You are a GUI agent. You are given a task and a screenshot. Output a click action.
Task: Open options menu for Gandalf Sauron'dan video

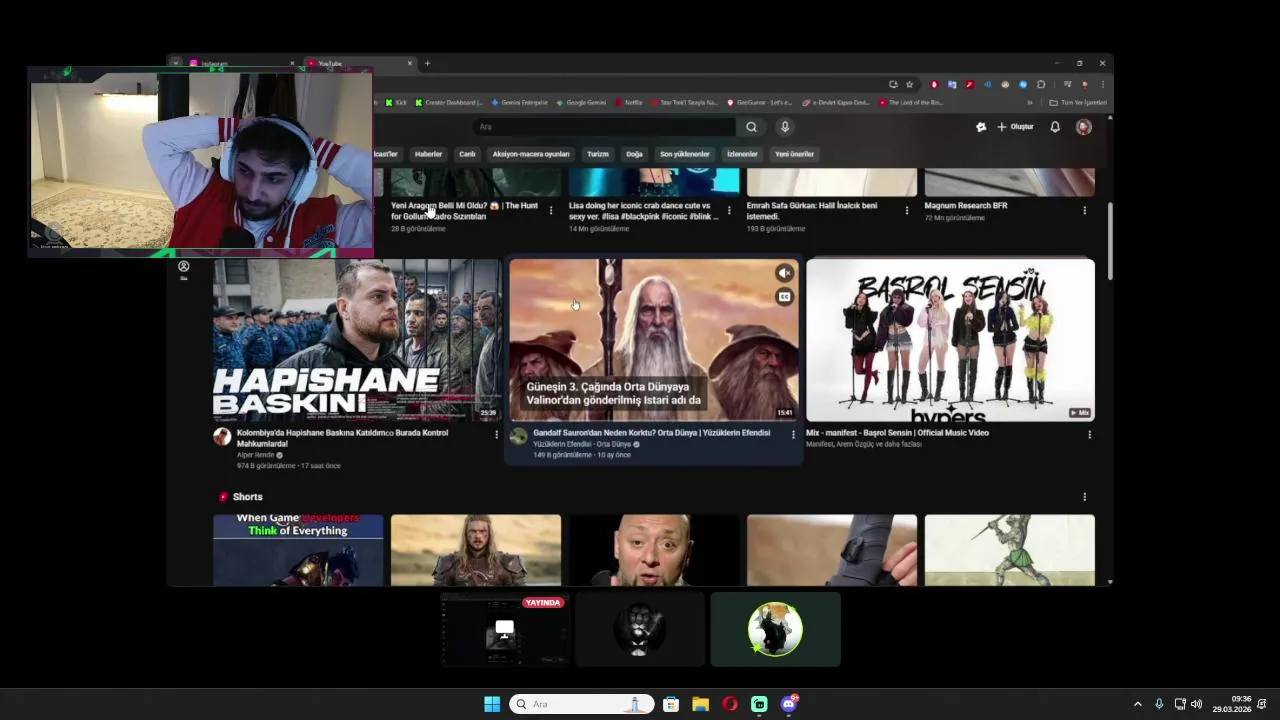tap(793, 434)
